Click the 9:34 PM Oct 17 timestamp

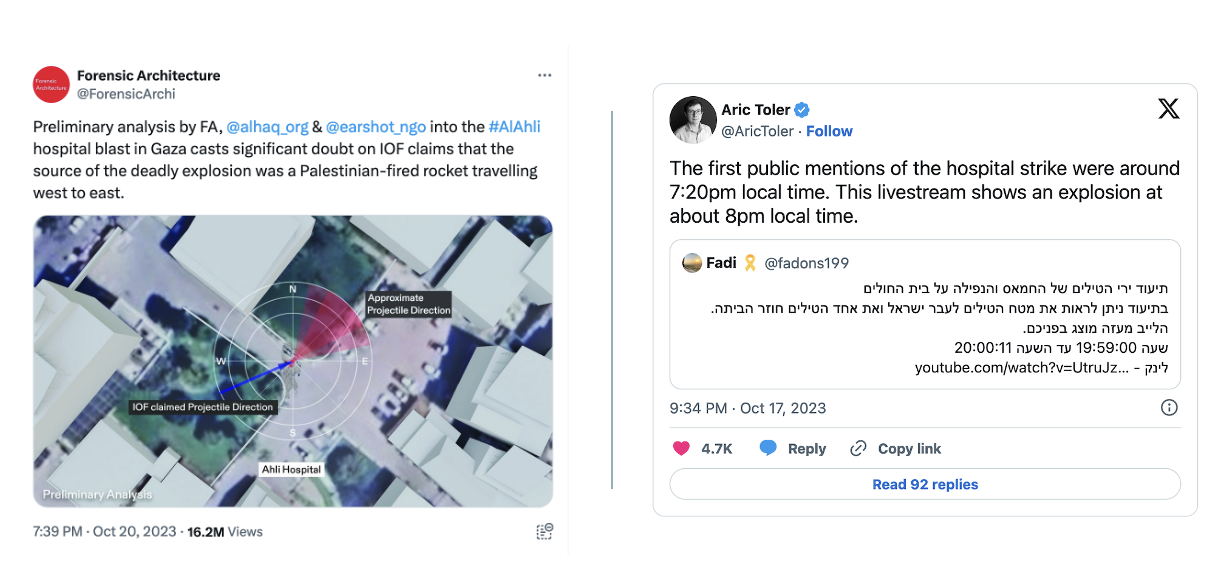tap(748, 408)
